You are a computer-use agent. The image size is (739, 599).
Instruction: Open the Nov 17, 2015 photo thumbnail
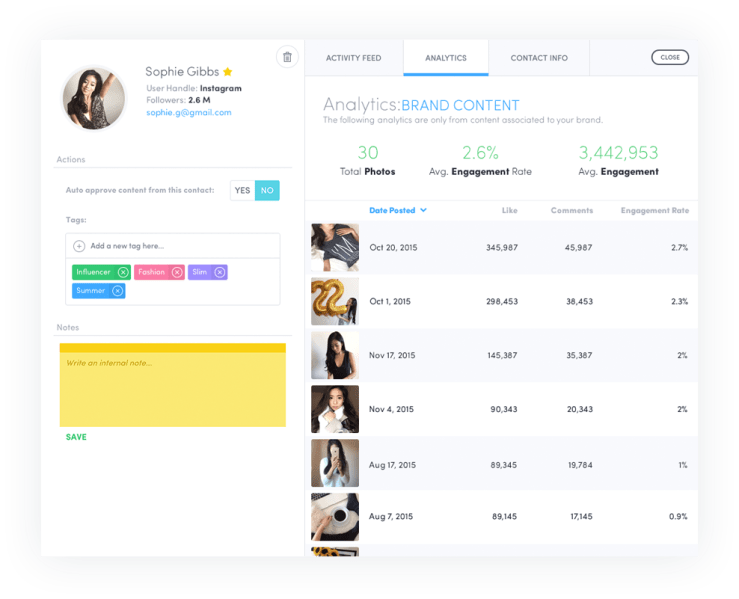(x=335, y=355)
